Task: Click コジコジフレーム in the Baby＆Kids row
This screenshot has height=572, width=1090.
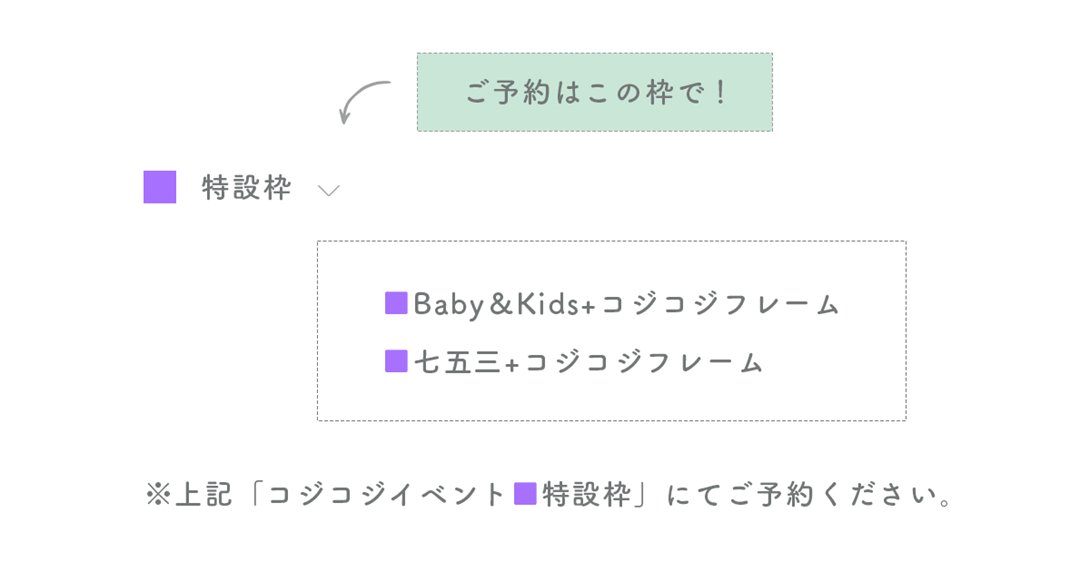Action: (x=721, y=304)
